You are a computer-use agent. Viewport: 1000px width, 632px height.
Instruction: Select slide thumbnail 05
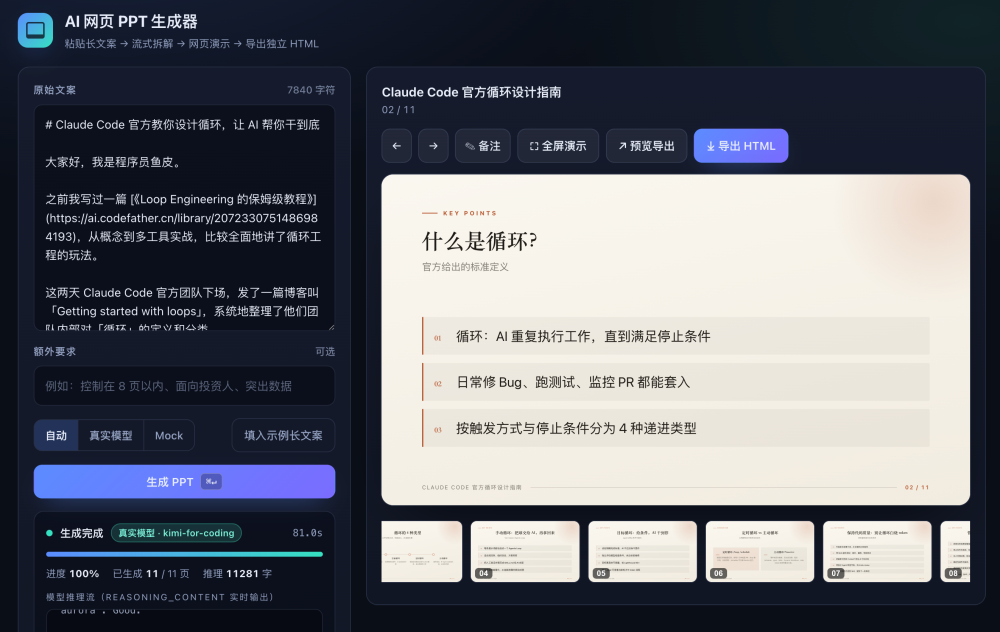pos(642,551)
